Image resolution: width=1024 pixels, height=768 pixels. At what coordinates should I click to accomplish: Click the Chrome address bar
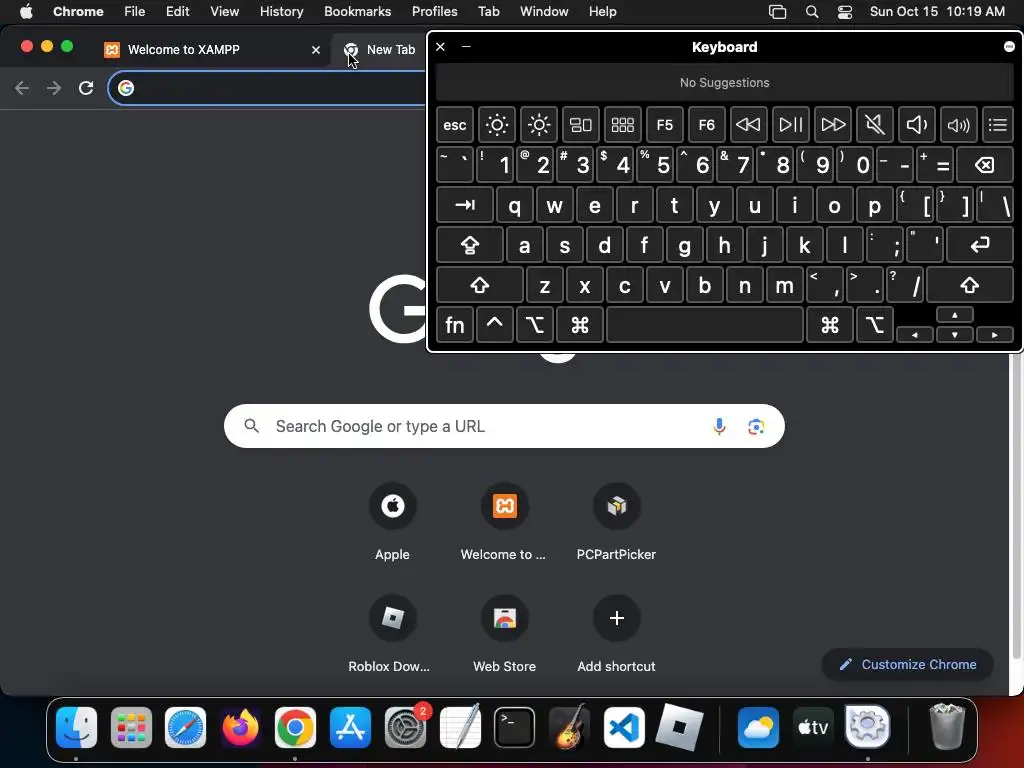point(268,88)
